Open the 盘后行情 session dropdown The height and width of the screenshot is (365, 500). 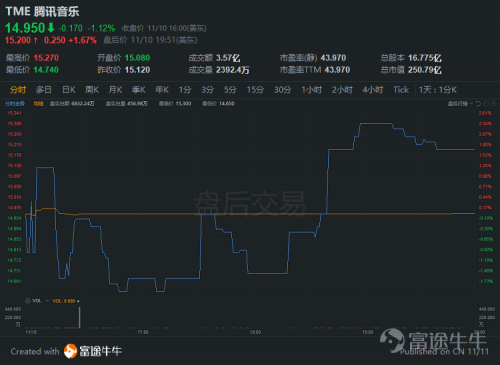point(460,104)
